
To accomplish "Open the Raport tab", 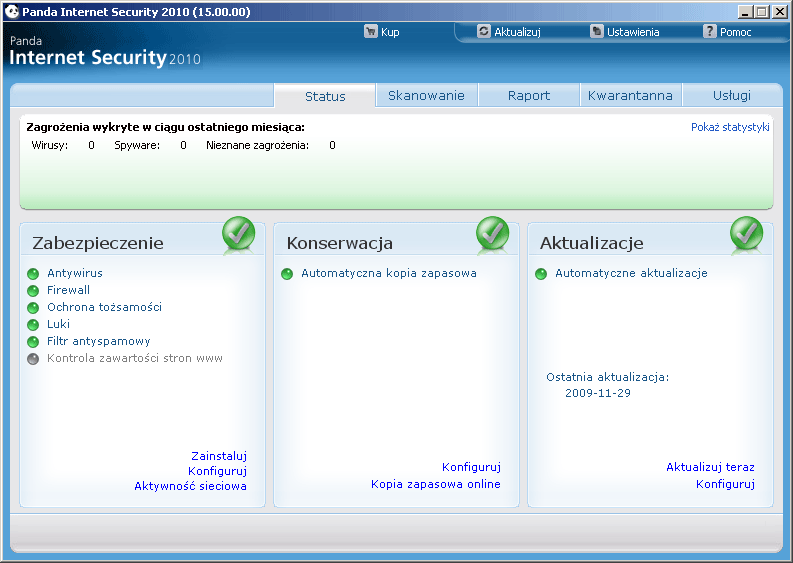I will (x=528, y=95).
